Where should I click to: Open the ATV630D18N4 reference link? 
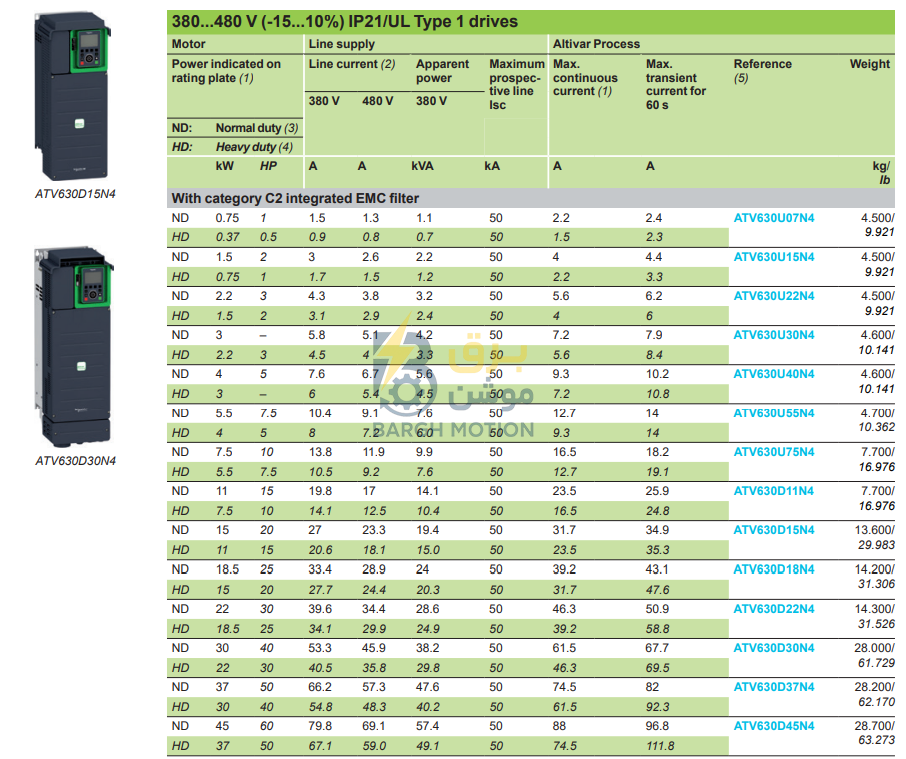click(x=774, y=570)
